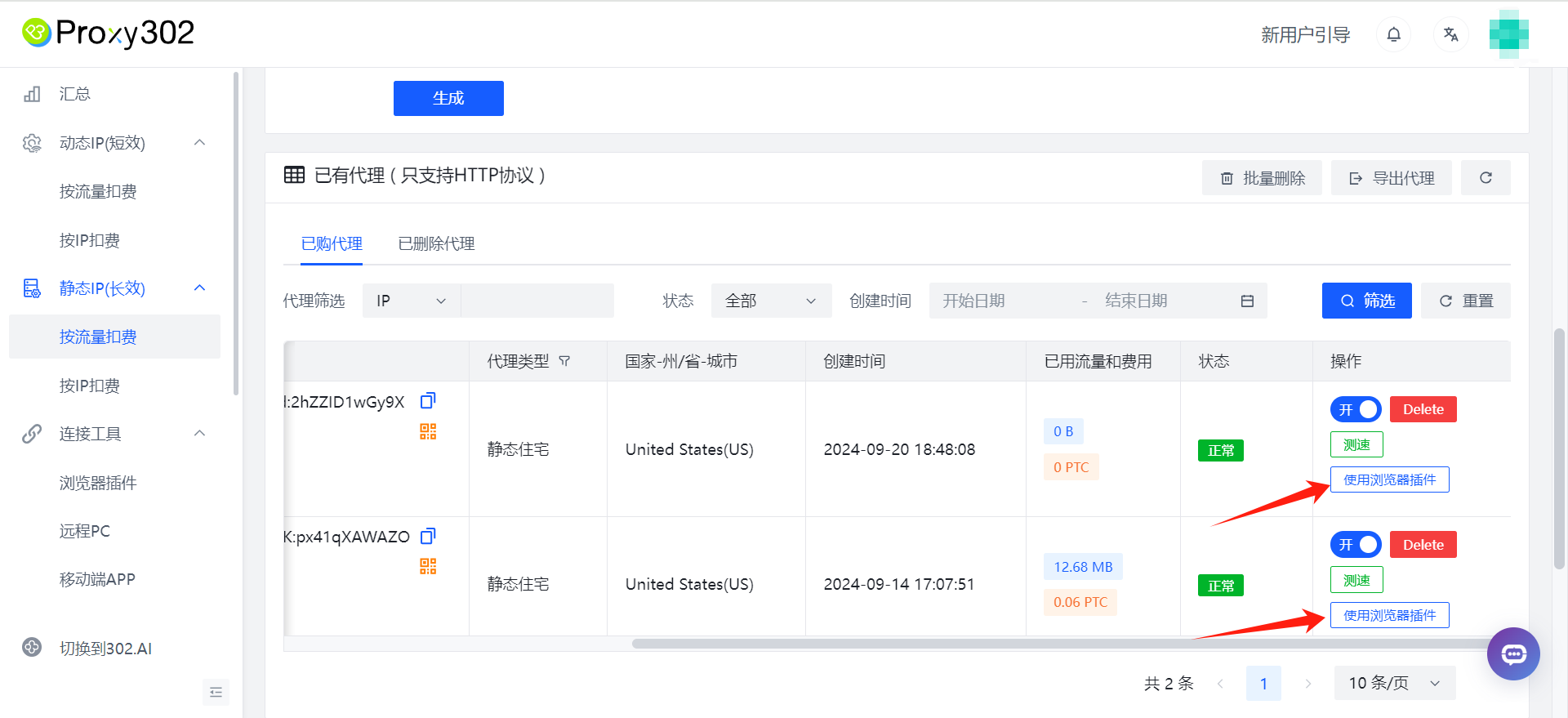Open the calendar icon in date range
The width and height of the screenshot is (1568, 718).
1247,301
